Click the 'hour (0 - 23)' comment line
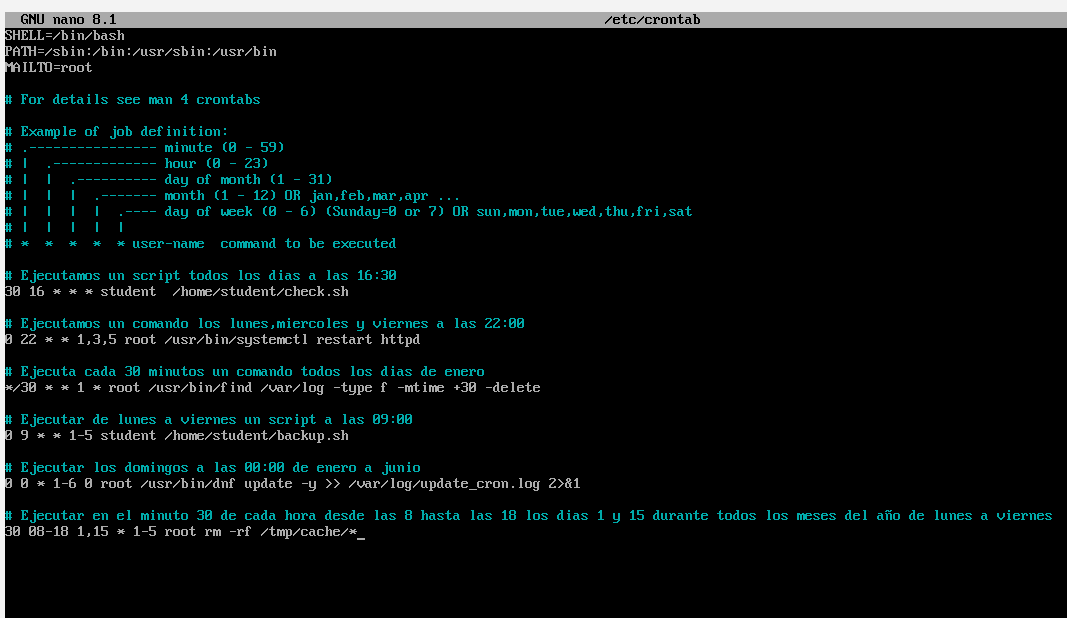Viewport: 1067px width, 618px height. point(136,163)
